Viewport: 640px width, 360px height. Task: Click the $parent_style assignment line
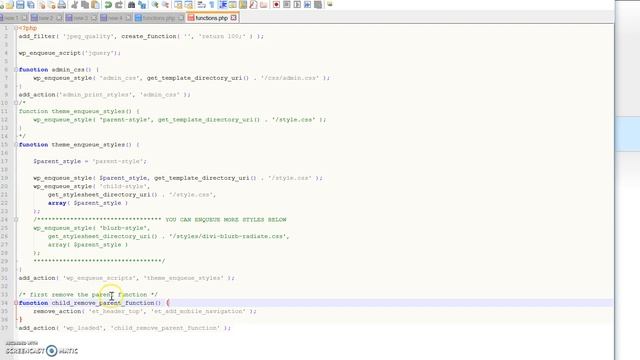[90, 161]
